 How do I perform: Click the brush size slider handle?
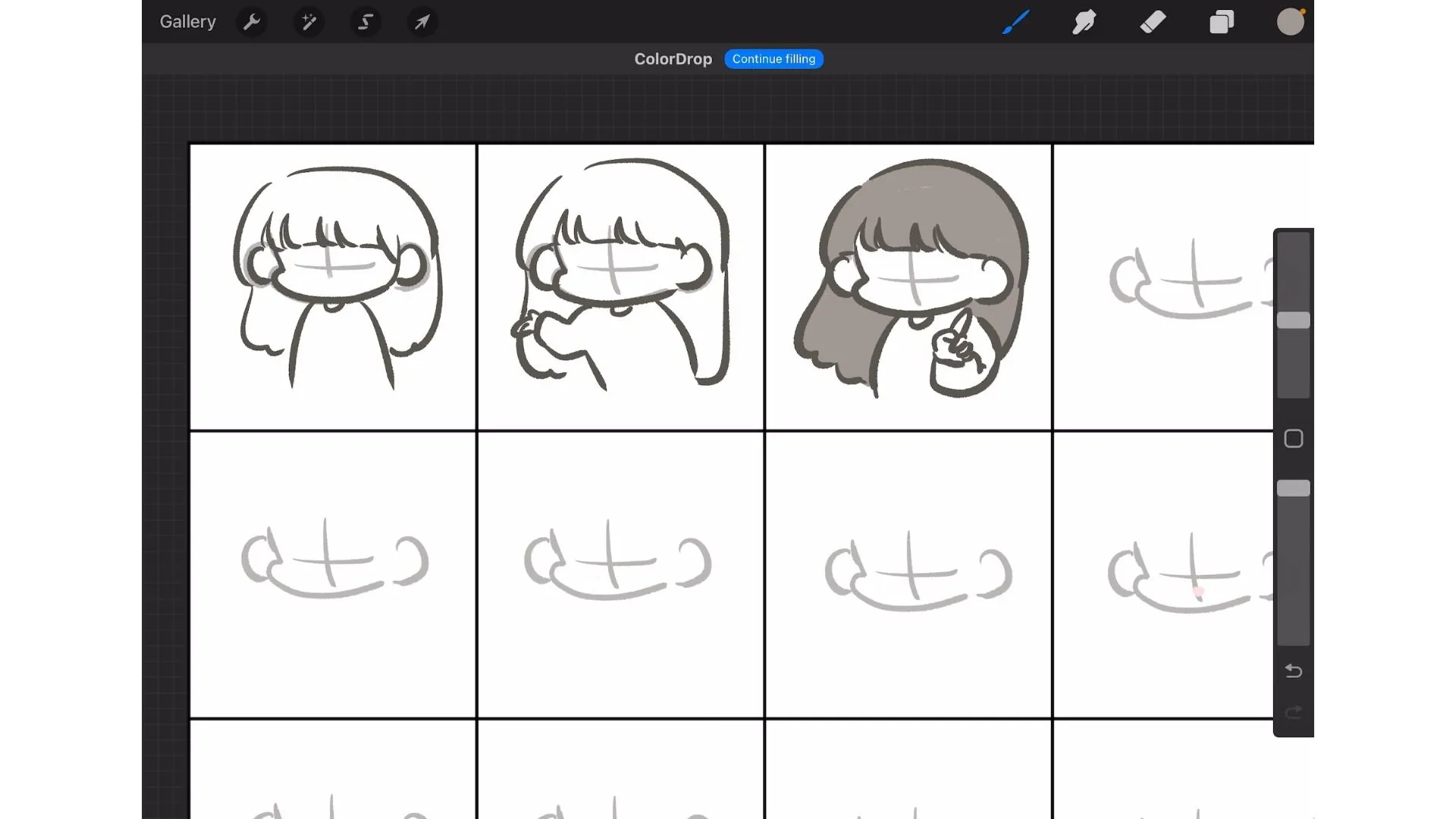click(x=1293, y=320)
